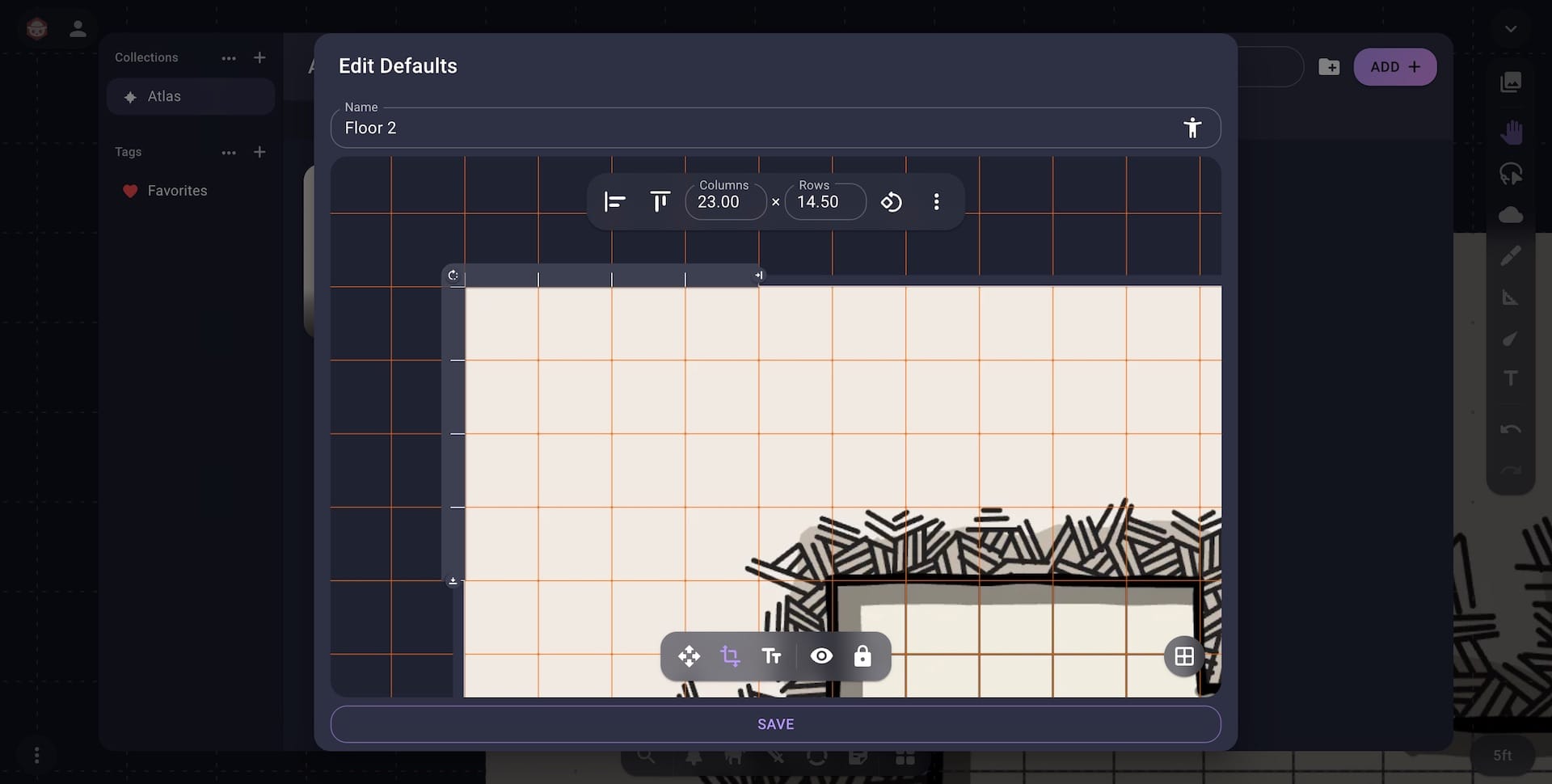Reset the map rotation in the grid toolbar
Viewport: 1552px width, 784px height.
tap(892, 202)
